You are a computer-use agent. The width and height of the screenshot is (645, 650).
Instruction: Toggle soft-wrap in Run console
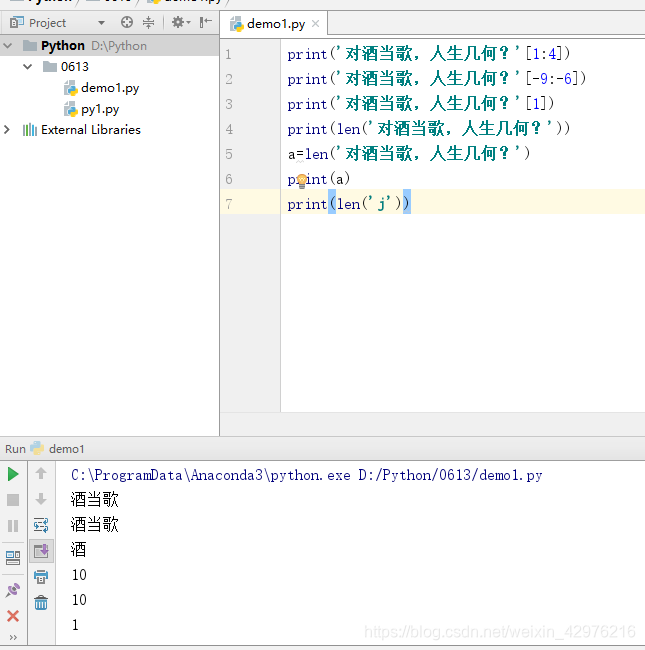point(41,525)
